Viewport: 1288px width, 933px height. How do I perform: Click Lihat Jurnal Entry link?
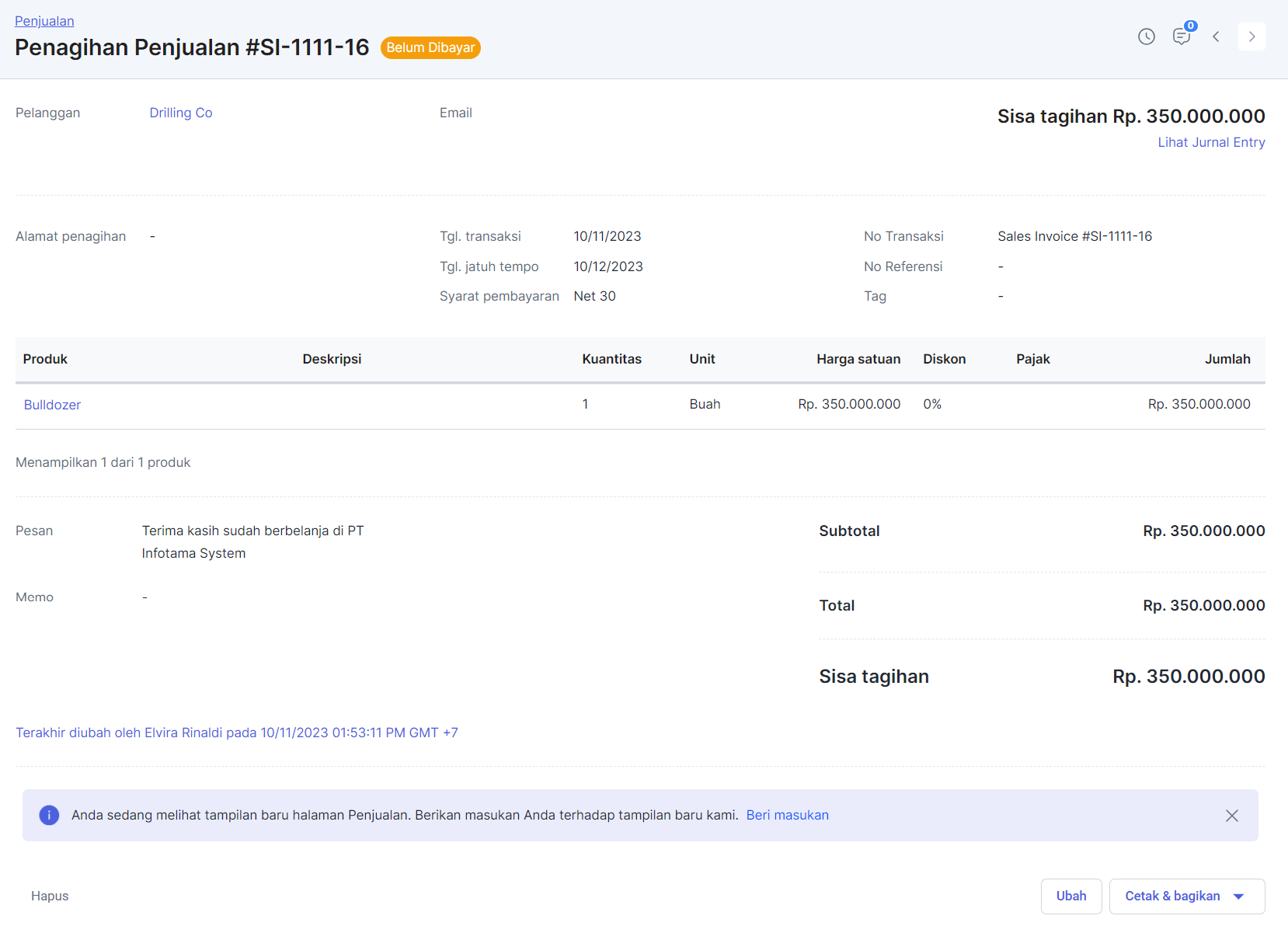(x=1210, y=142)
